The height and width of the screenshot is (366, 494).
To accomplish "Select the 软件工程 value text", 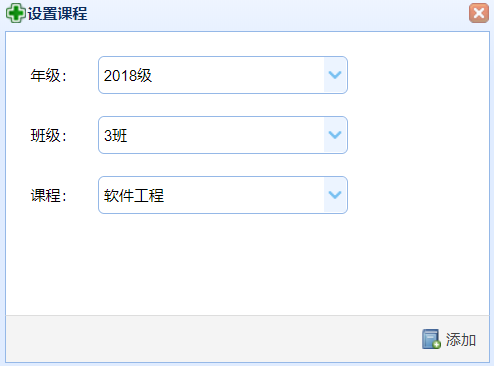I will [x=134, y=195].
